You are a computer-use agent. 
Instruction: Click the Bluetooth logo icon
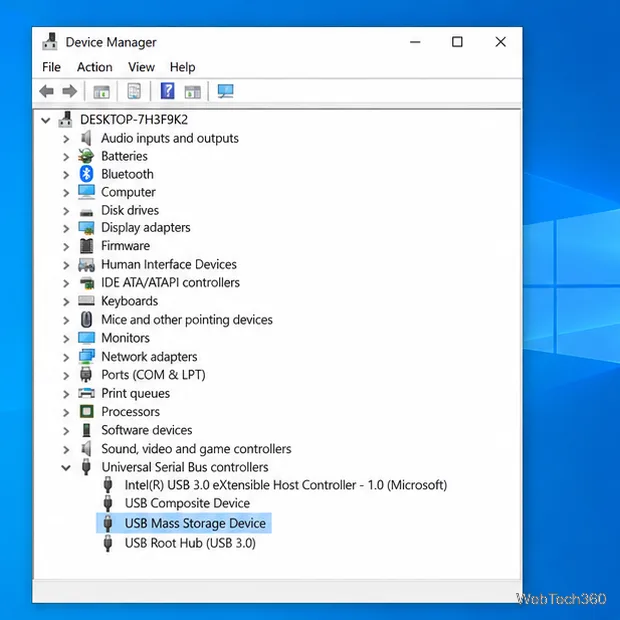point(86,174)
